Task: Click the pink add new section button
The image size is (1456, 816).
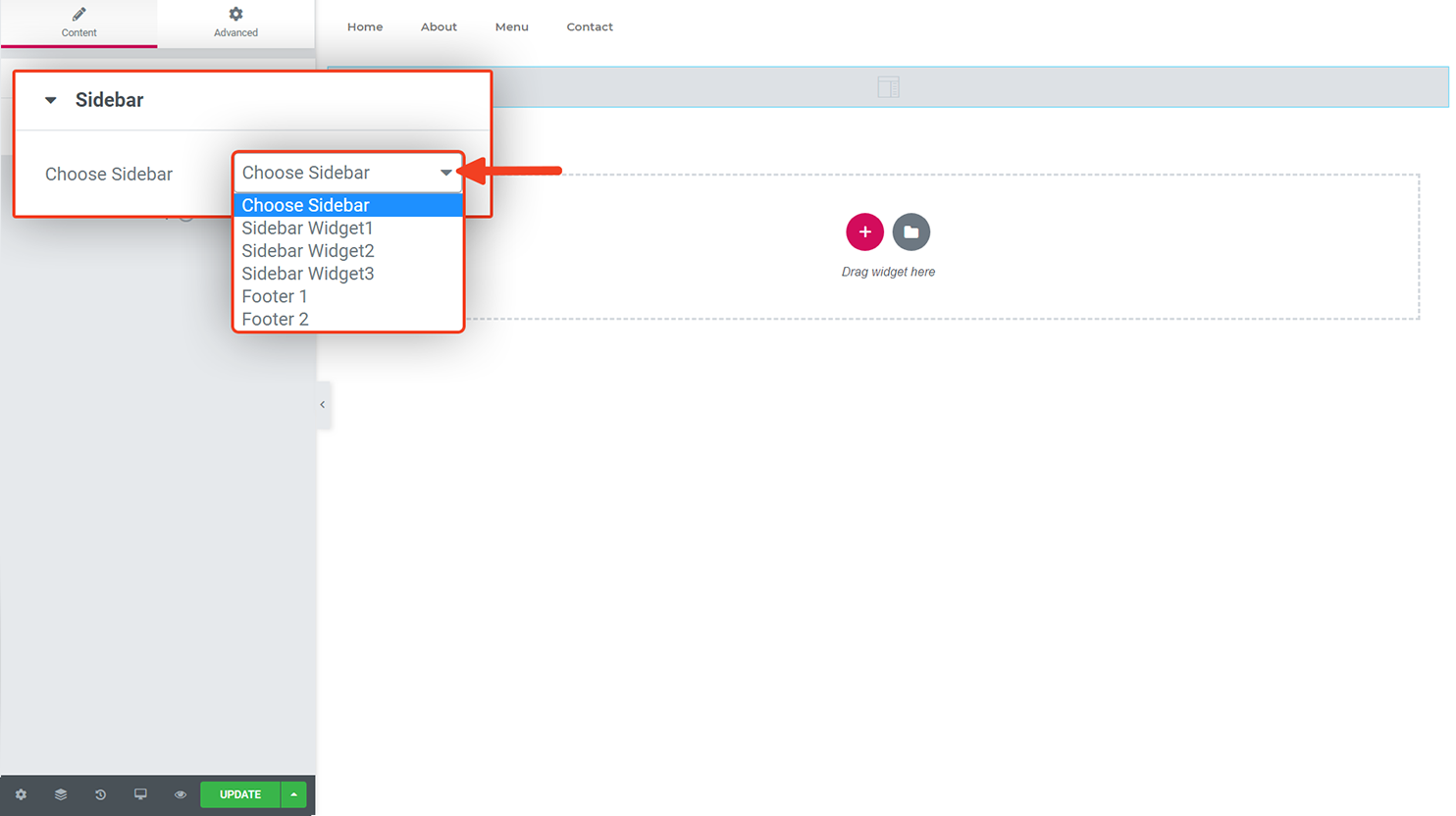Action: pos(864,232)
